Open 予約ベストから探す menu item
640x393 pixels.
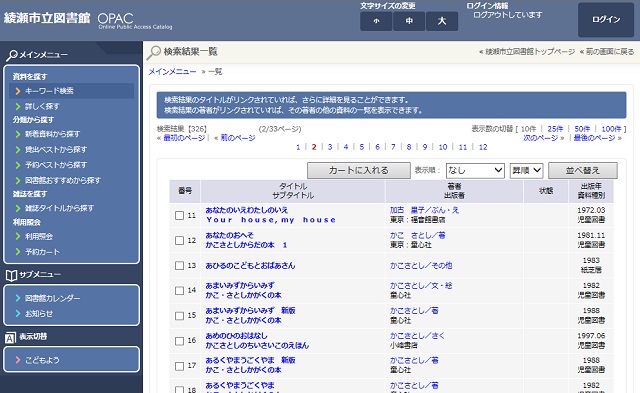[56, 165]
